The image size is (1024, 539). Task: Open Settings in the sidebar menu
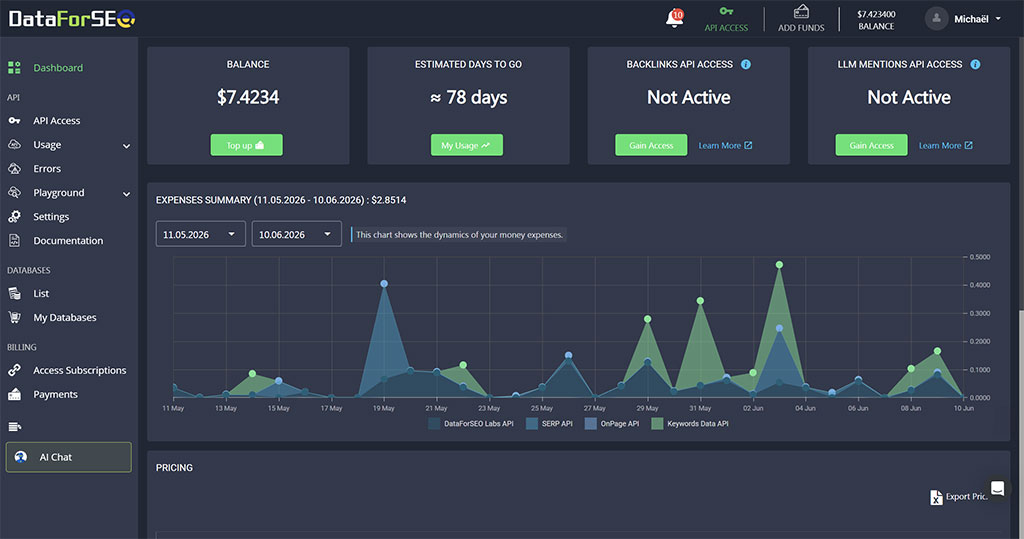point(51,216)
